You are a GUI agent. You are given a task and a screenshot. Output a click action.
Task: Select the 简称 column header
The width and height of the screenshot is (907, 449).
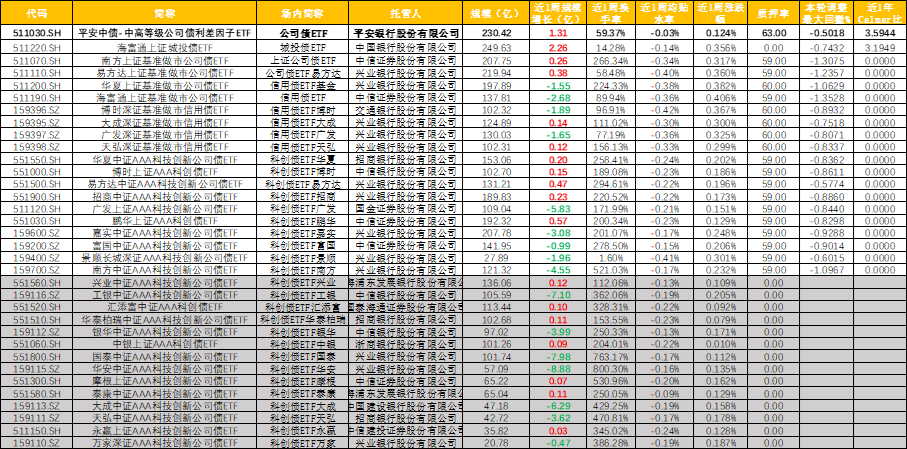click(x=164, y=13)
